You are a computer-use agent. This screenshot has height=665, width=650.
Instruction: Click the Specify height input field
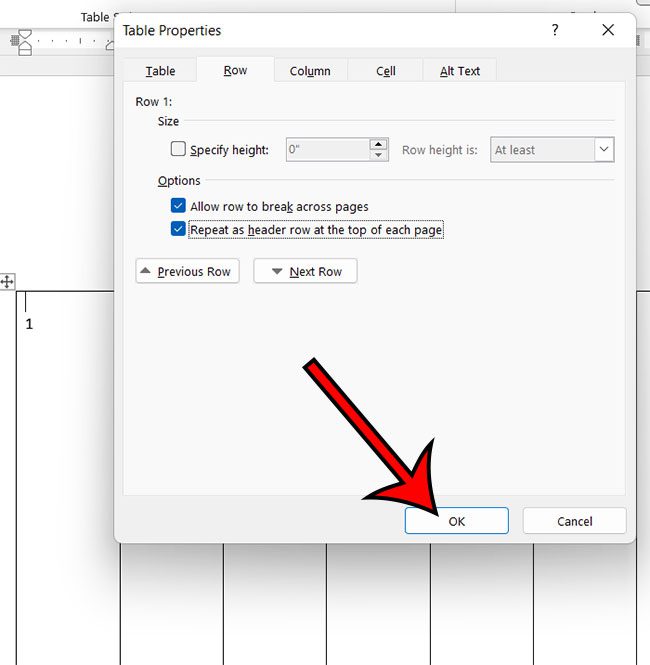click(x=327, y=149)
